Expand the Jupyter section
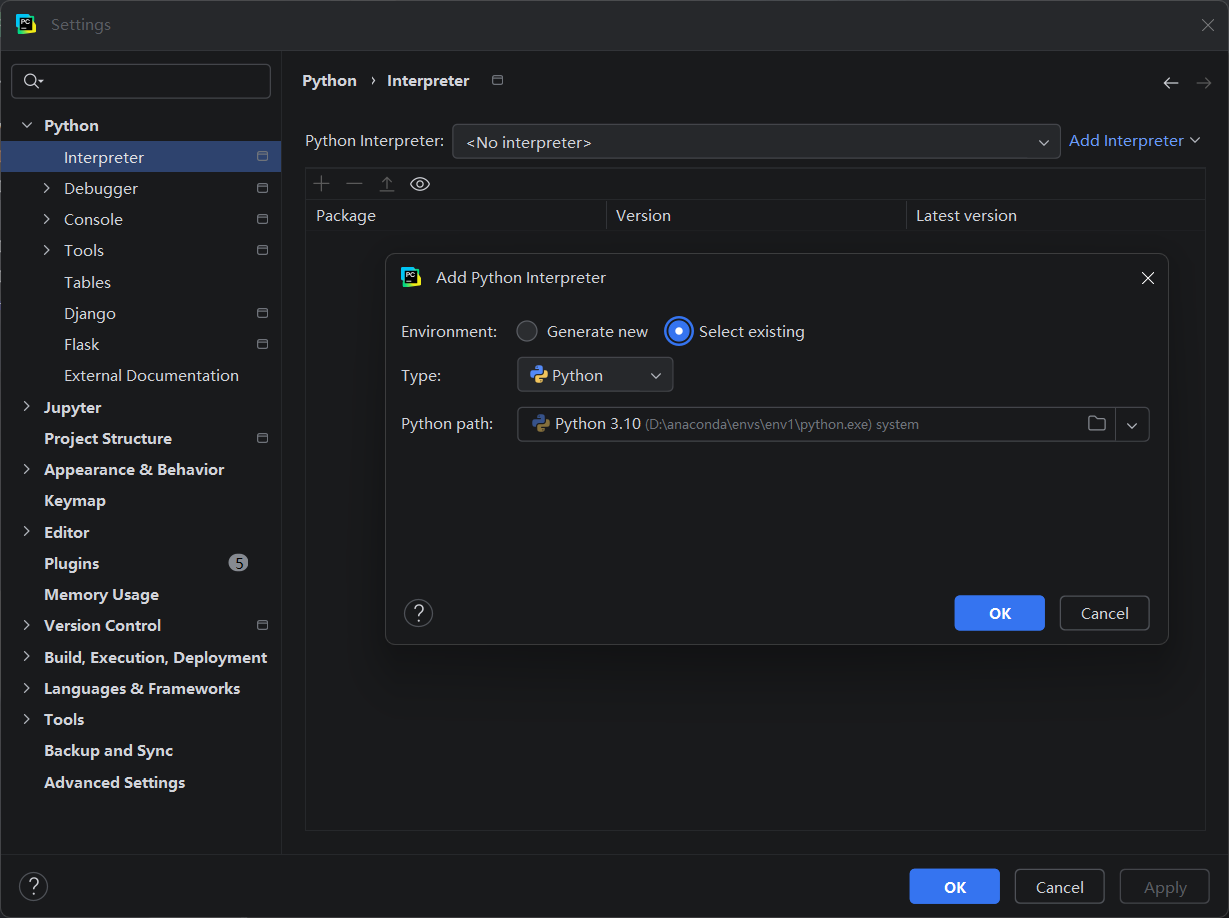Image resolution: width=1229 pixels, height=918 pixels. click(27, 407)
